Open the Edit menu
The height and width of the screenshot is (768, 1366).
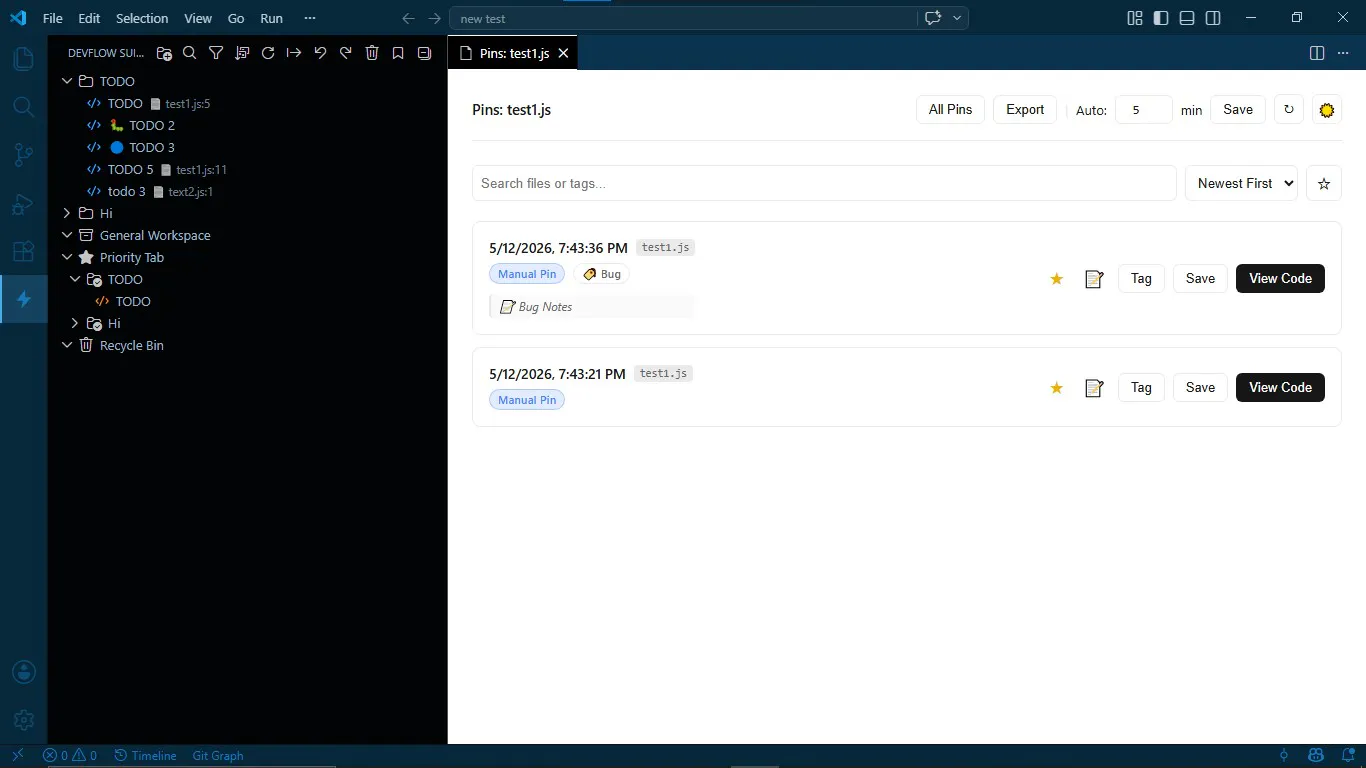pyautogui.click(x=89, y=18)
